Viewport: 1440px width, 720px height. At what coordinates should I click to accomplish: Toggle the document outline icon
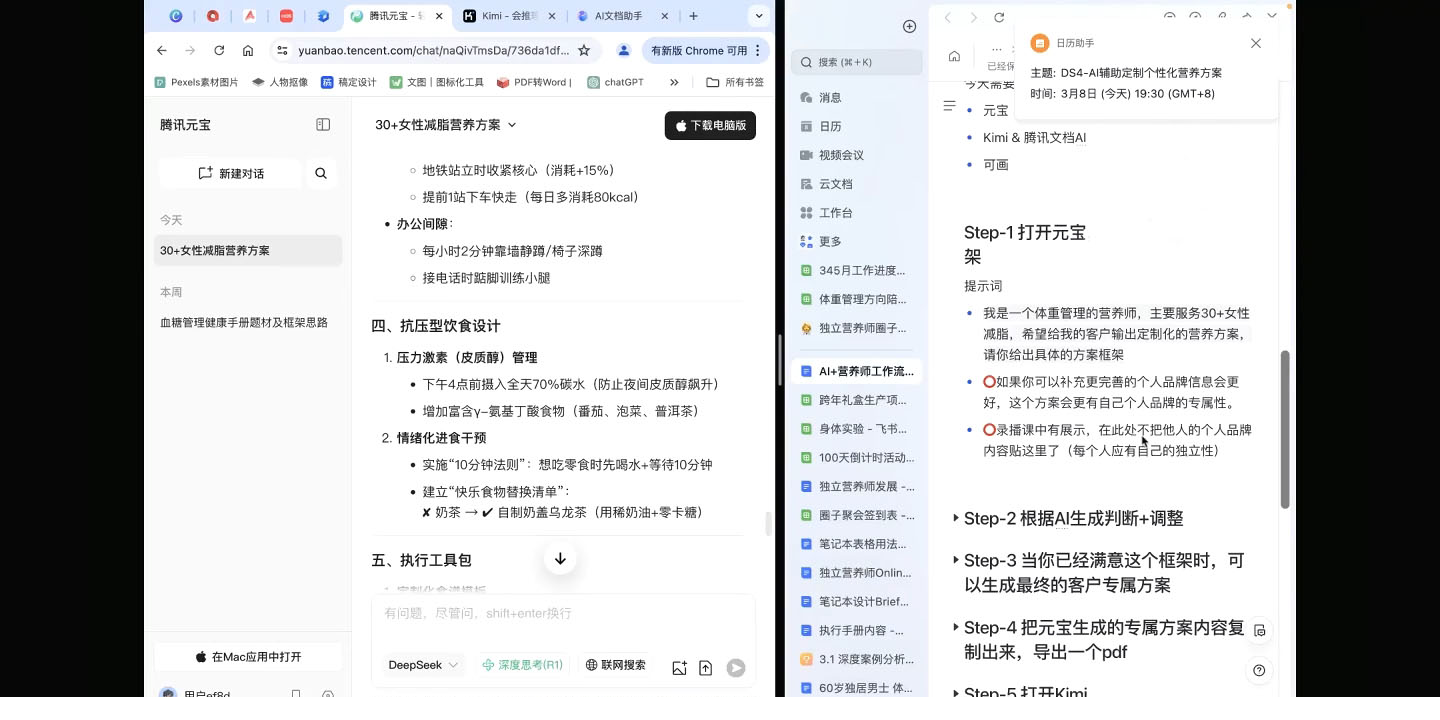click(950, 105)
